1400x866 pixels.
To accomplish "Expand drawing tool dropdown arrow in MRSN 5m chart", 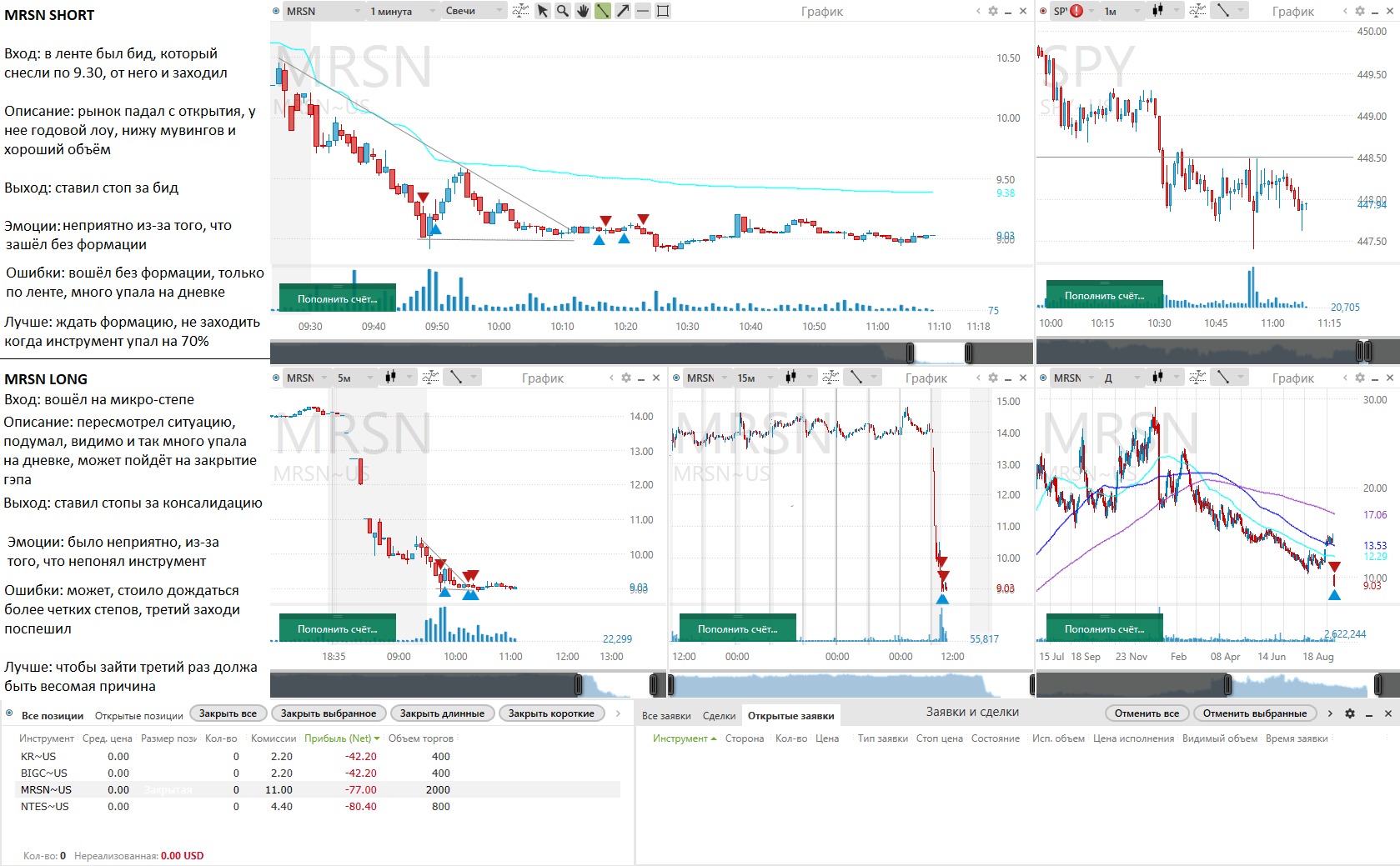I will 474,378.
